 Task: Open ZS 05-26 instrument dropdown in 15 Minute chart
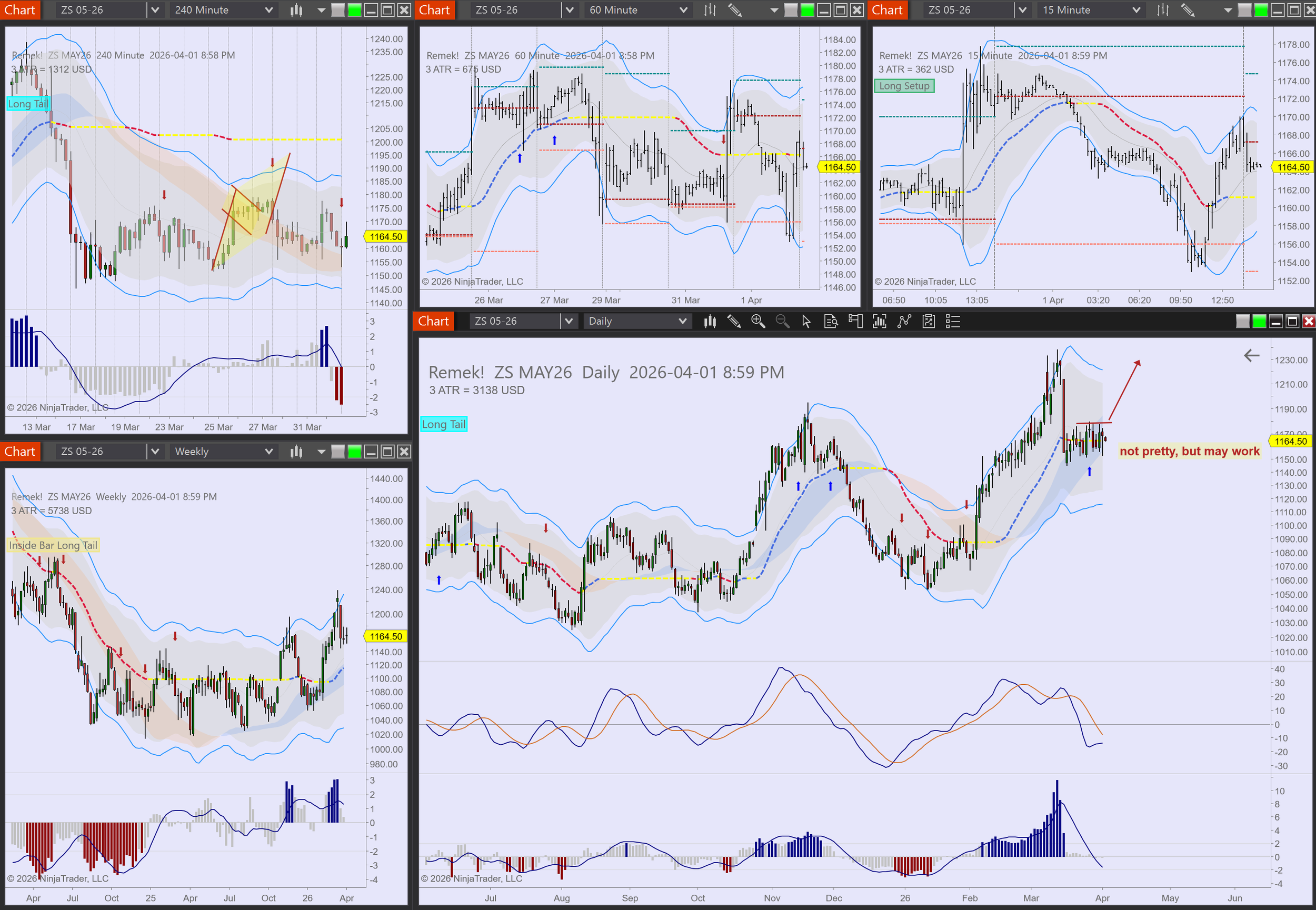pos(1022,11)
